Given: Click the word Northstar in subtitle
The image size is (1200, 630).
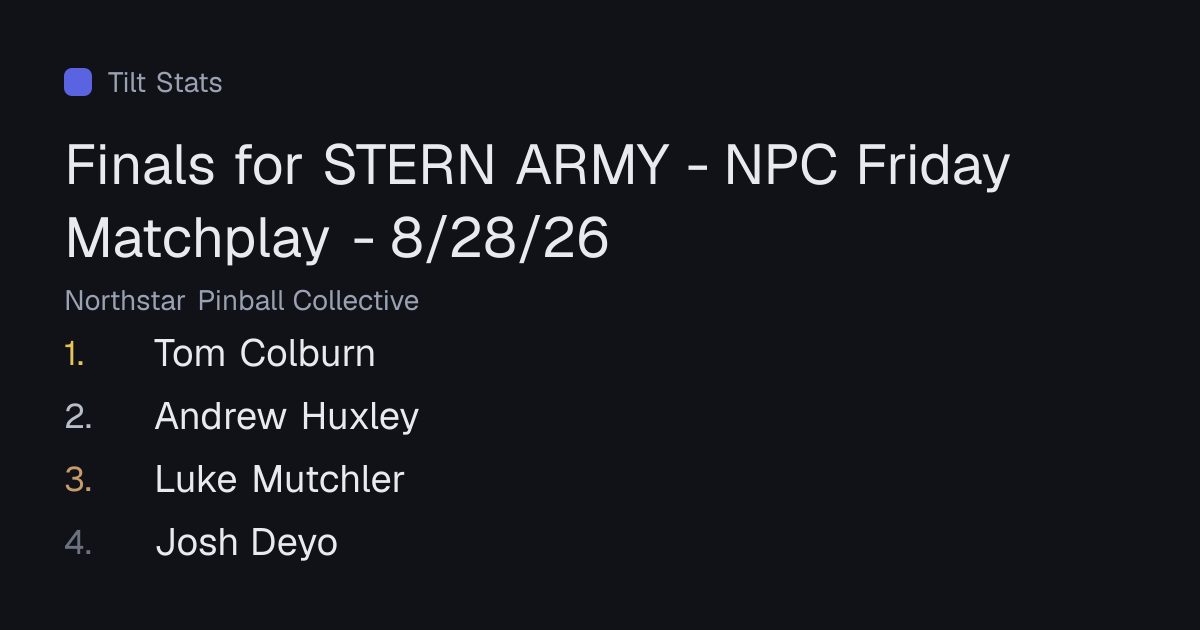Looking at the screenshot, I should pos(125,300).
